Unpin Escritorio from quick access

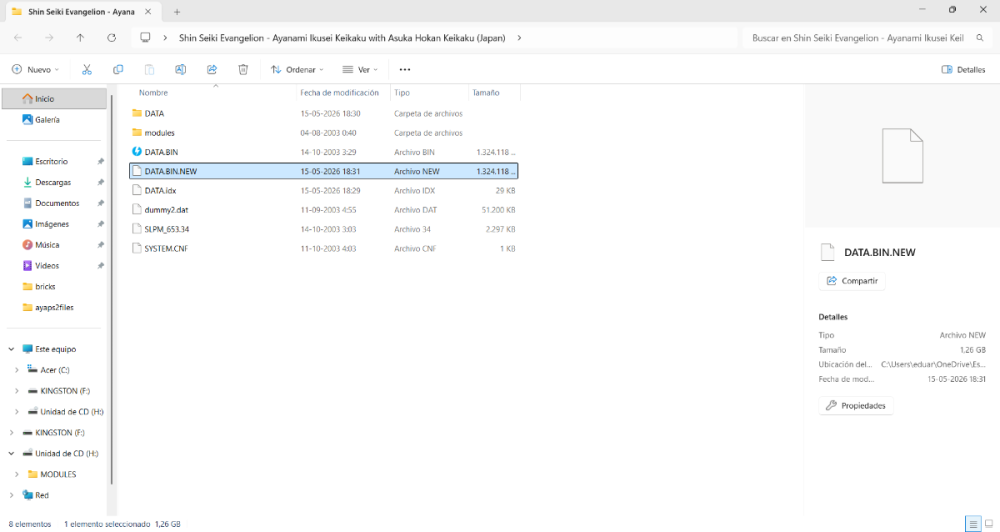point(101,161)
